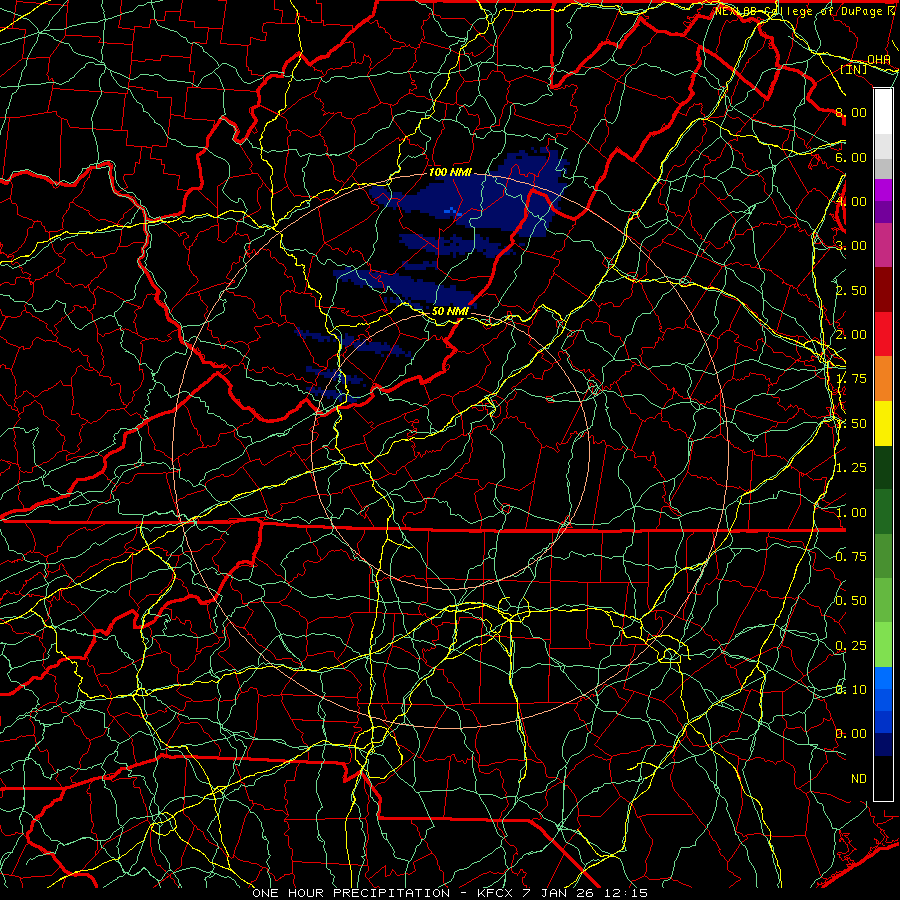Select the dark red swatch beside 2.50
This screenshot has width=900, height=900.
tap(883, 290)
